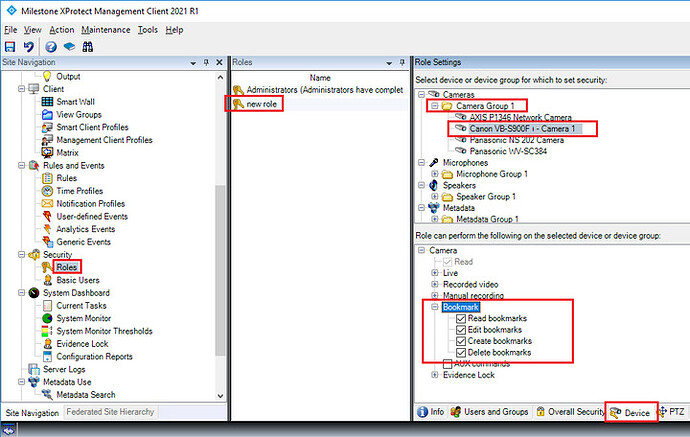Click the Microphones category icon
This screenshot has height=437, width=690.
(433, 162)
